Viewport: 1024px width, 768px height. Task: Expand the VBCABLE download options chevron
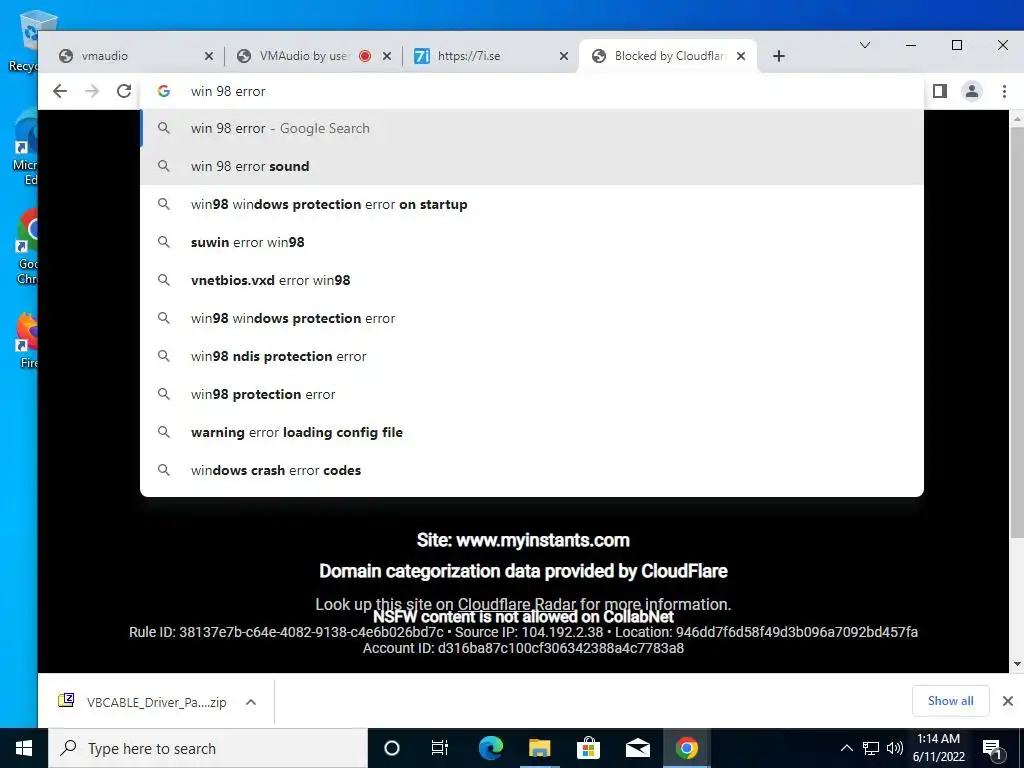pyautogui.click(x=251, y=702)
